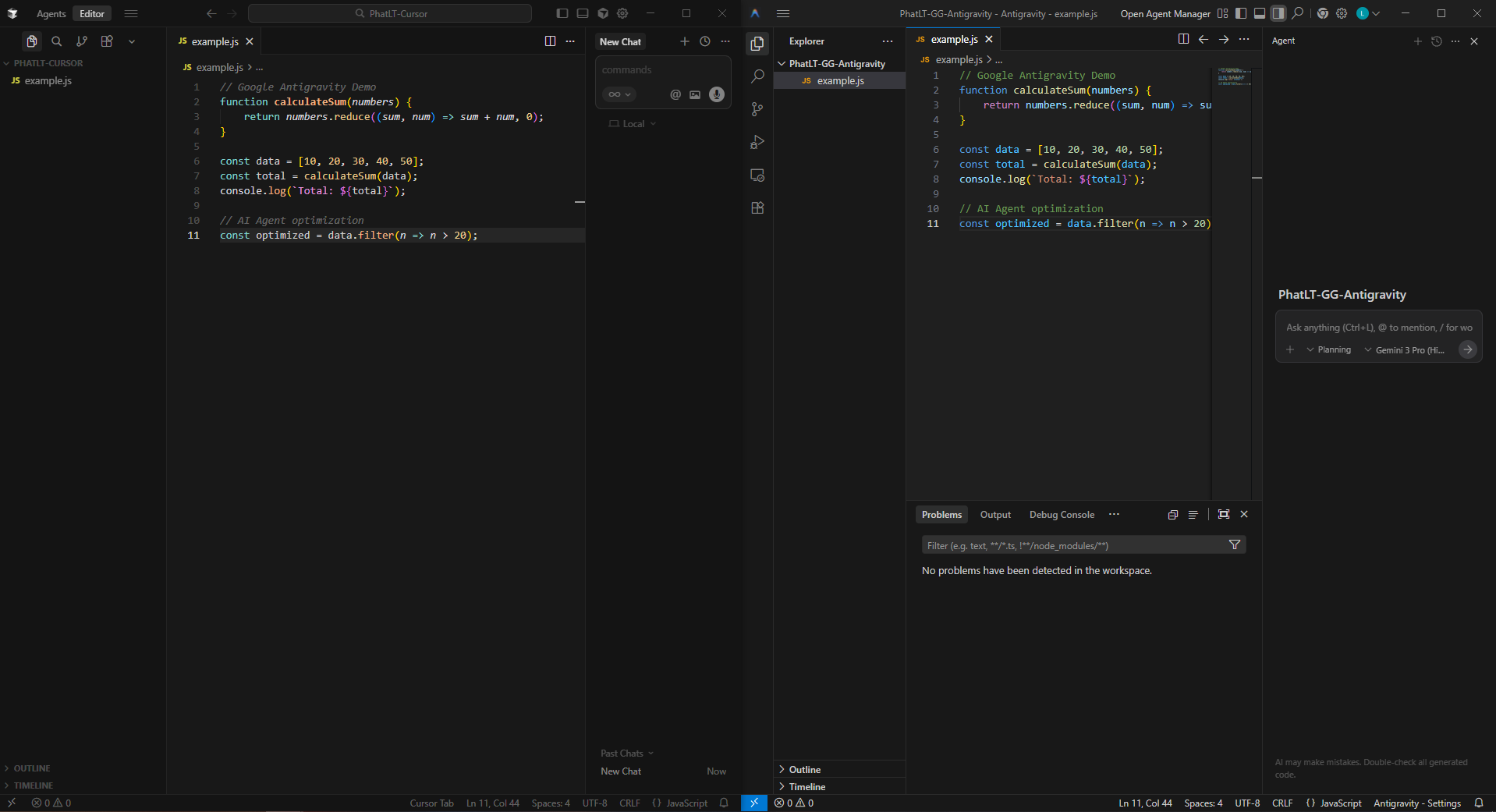This screenshot has width=1496, height=812.
Task: Open the Gemini 3 Pro model dropdown
Action: (x=1404, y=350)
